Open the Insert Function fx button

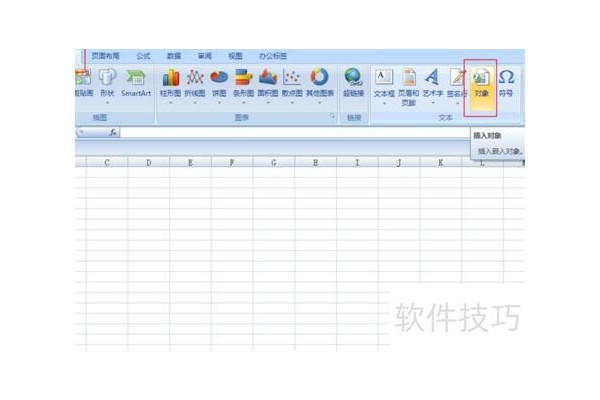(x=113, y=132)
